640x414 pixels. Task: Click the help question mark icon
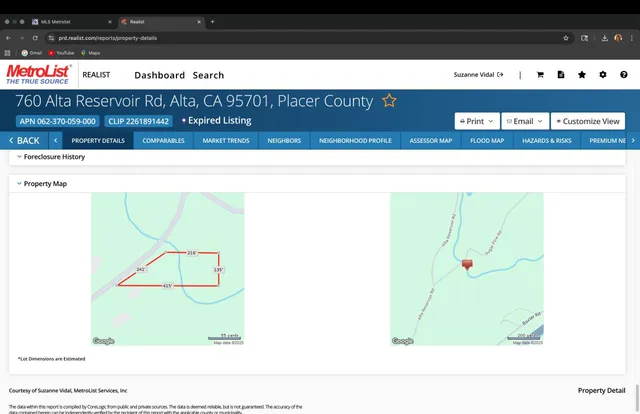(x=623, y=75)
